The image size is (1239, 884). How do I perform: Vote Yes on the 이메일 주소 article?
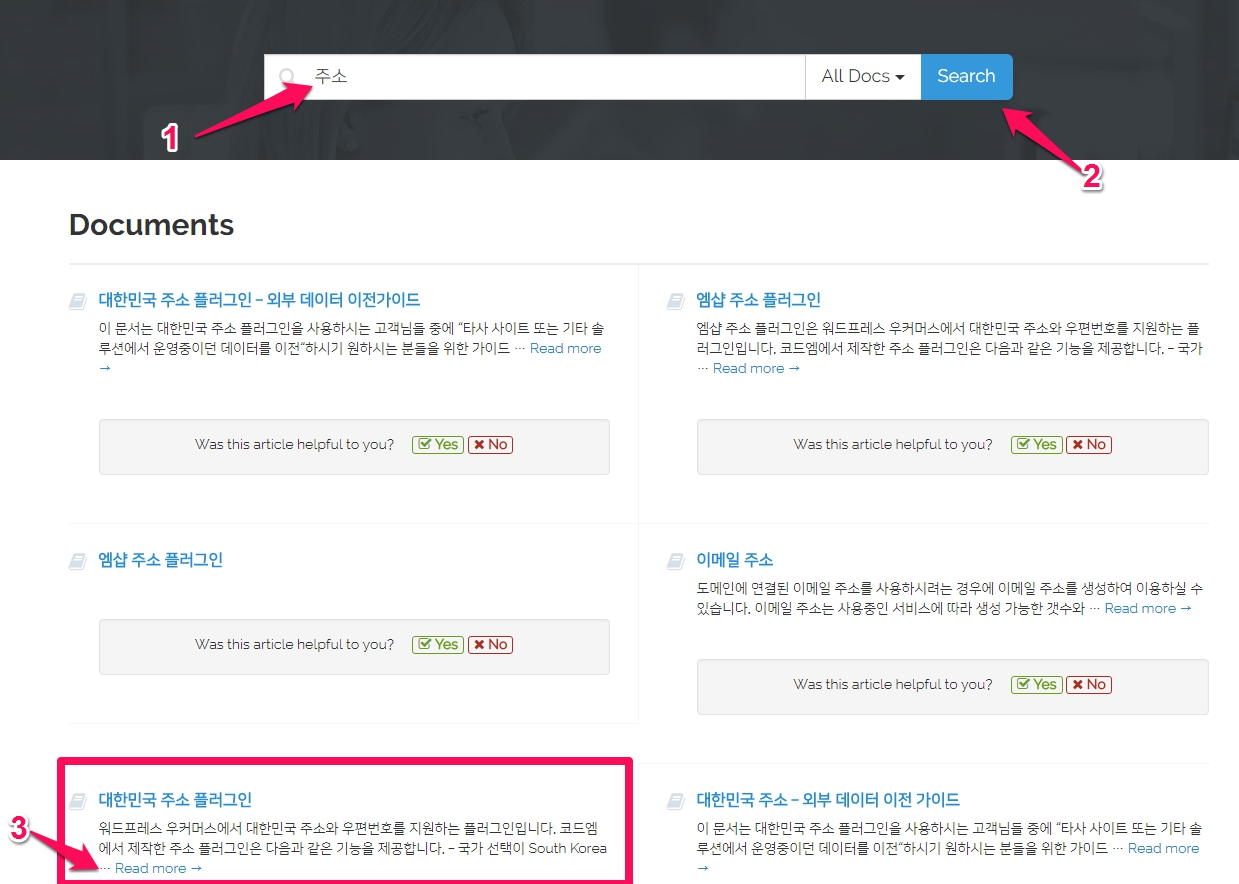(1036, 685)
